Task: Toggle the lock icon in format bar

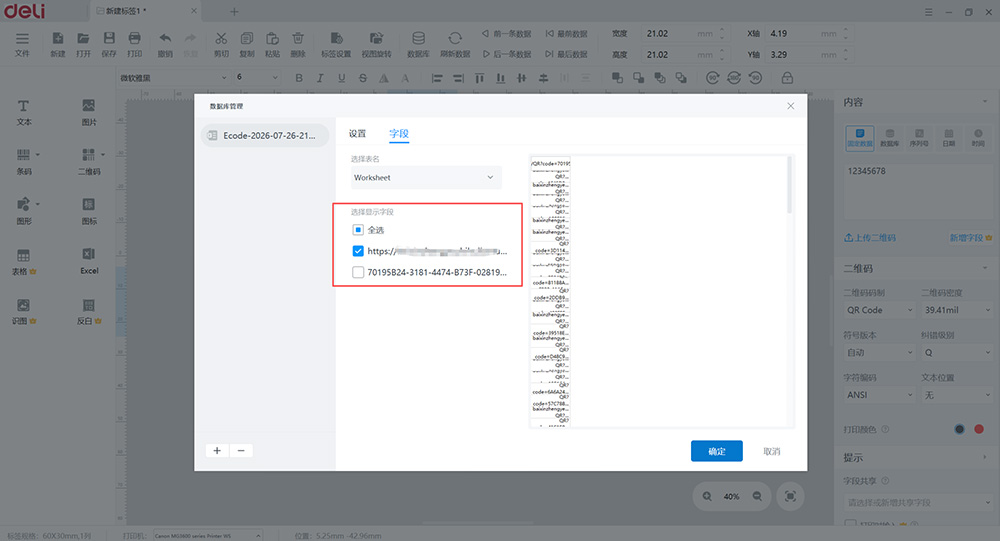Action: click(787, 78)
